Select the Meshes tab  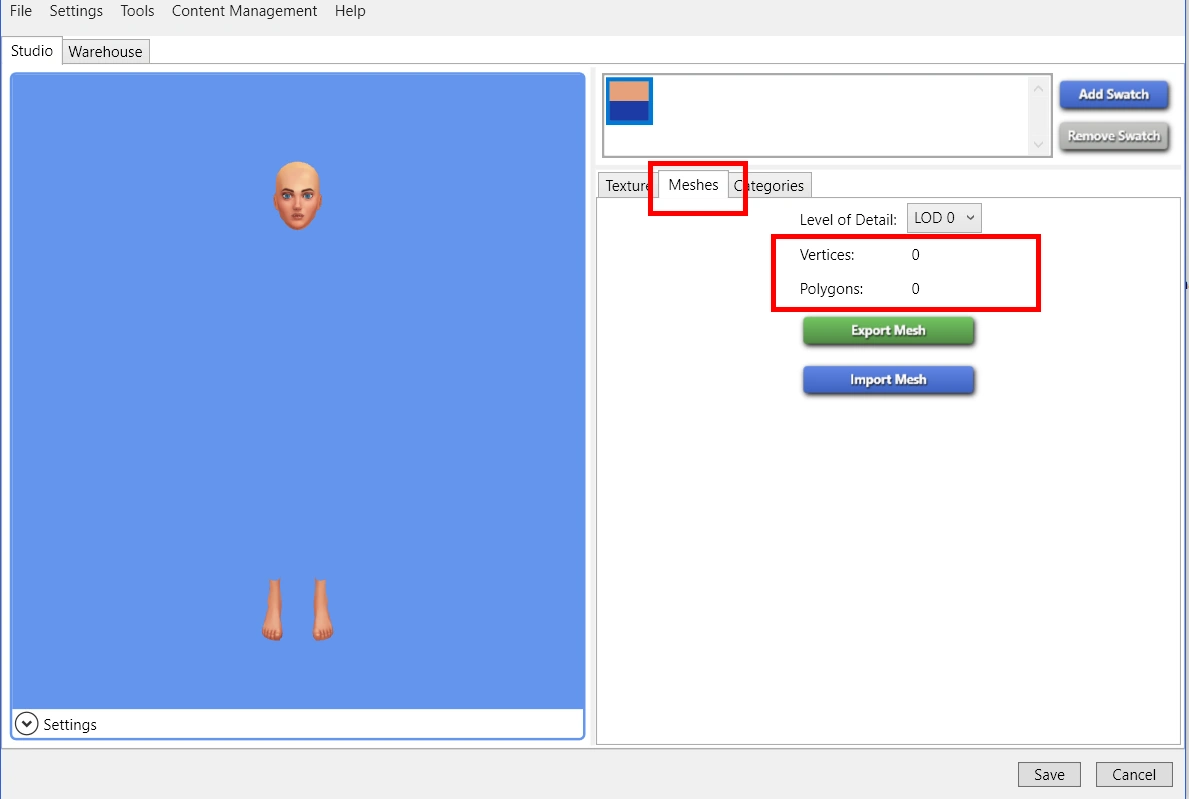pyautogui.click(x=693, y=184)
